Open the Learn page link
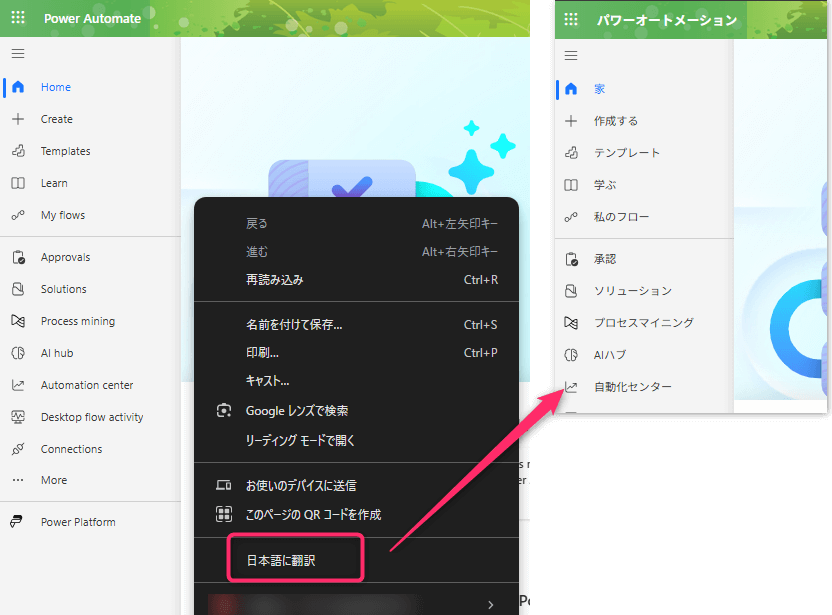 pos(54,183)
